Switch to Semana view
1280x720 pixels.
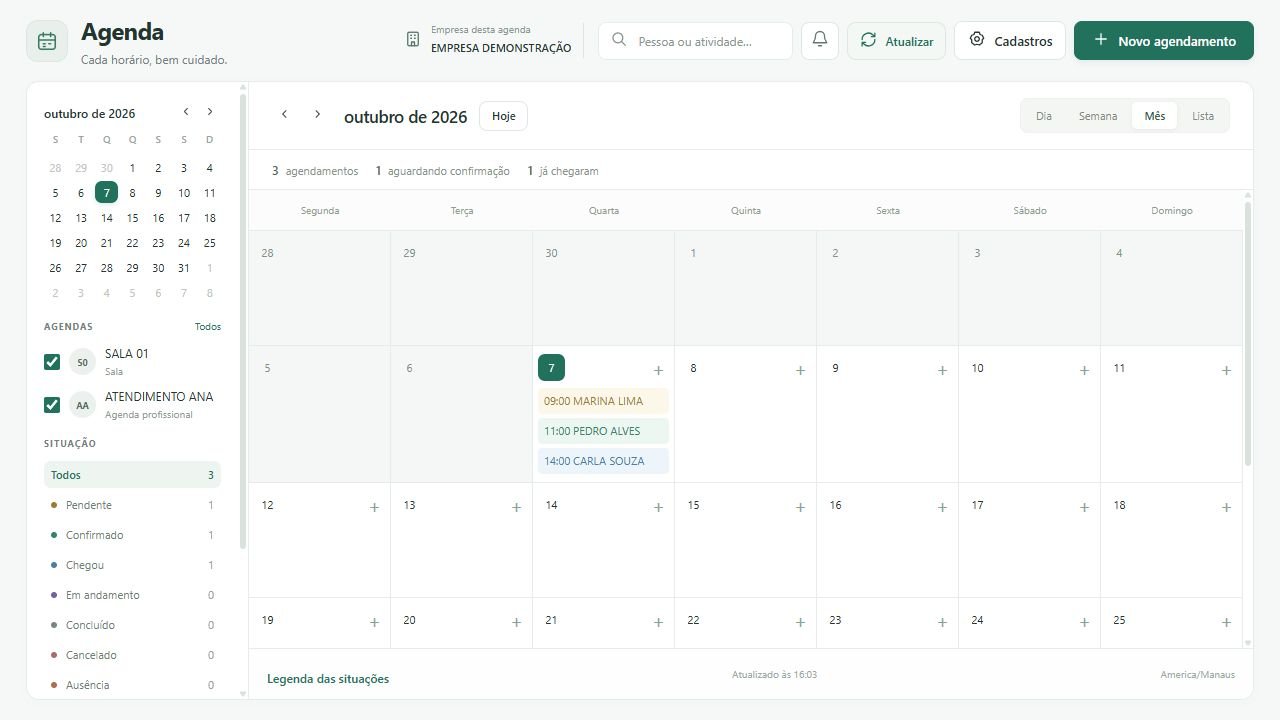click(1098, 116)
